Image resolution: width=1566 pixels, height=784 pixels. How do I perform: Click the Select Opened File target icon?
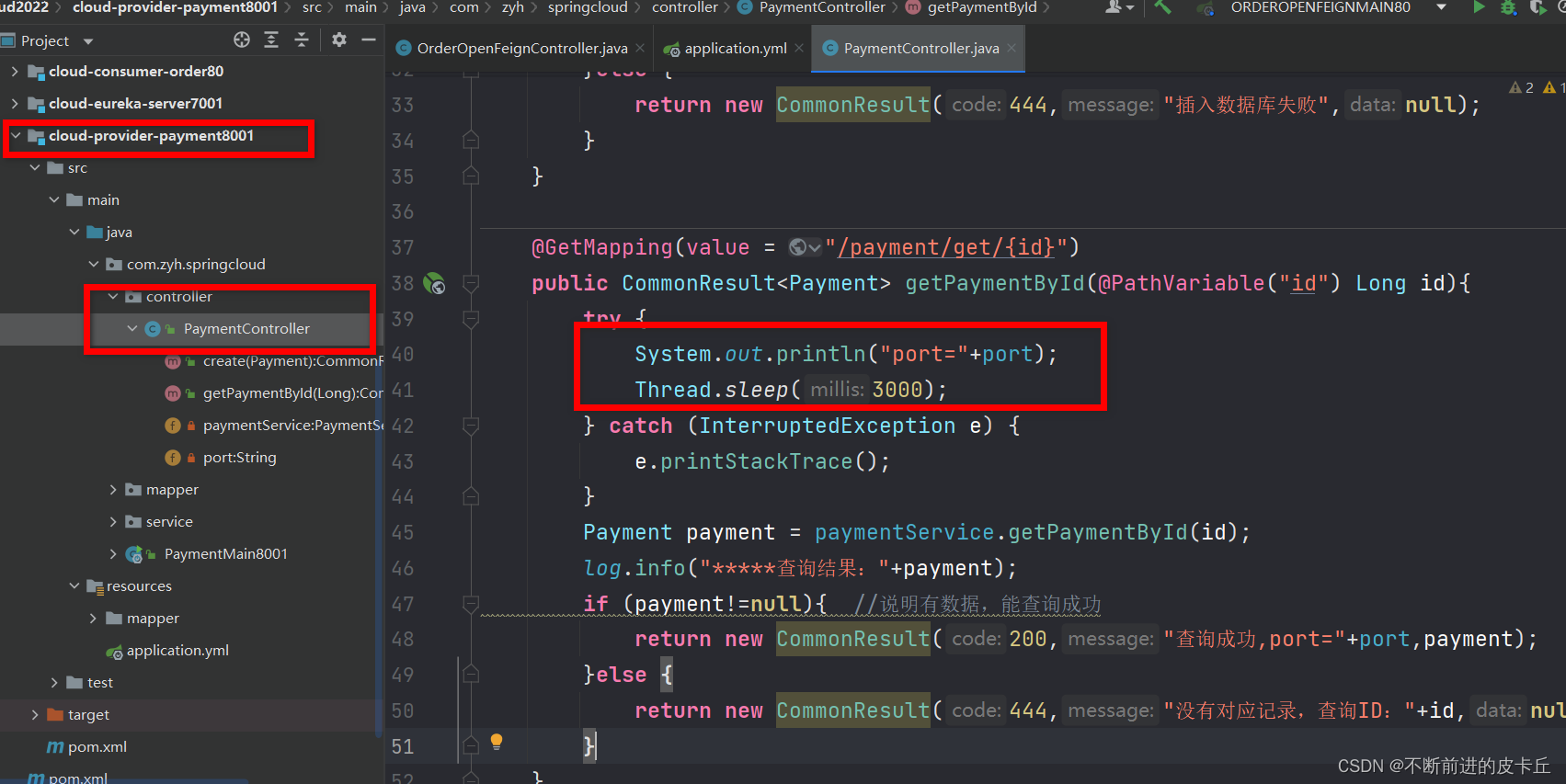click(x=242, y=40)
